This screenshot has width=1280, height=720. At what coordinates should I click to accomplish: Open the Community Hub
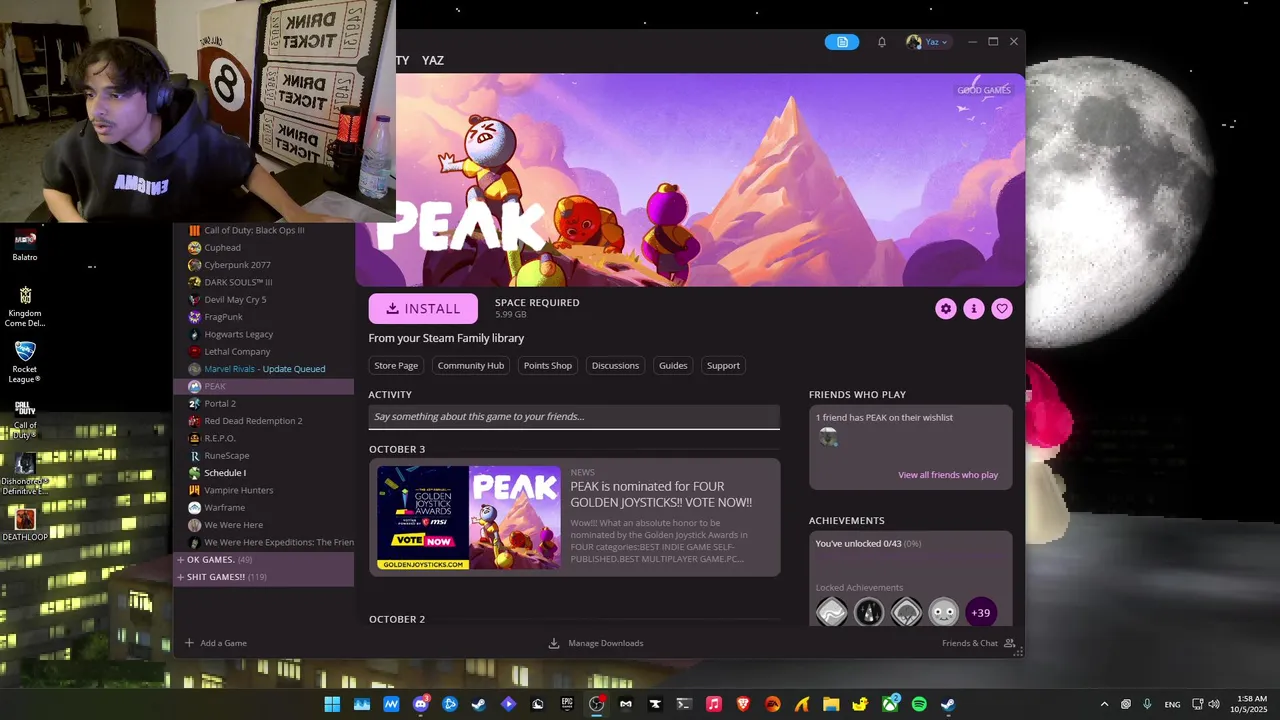[x=471, y=365]
